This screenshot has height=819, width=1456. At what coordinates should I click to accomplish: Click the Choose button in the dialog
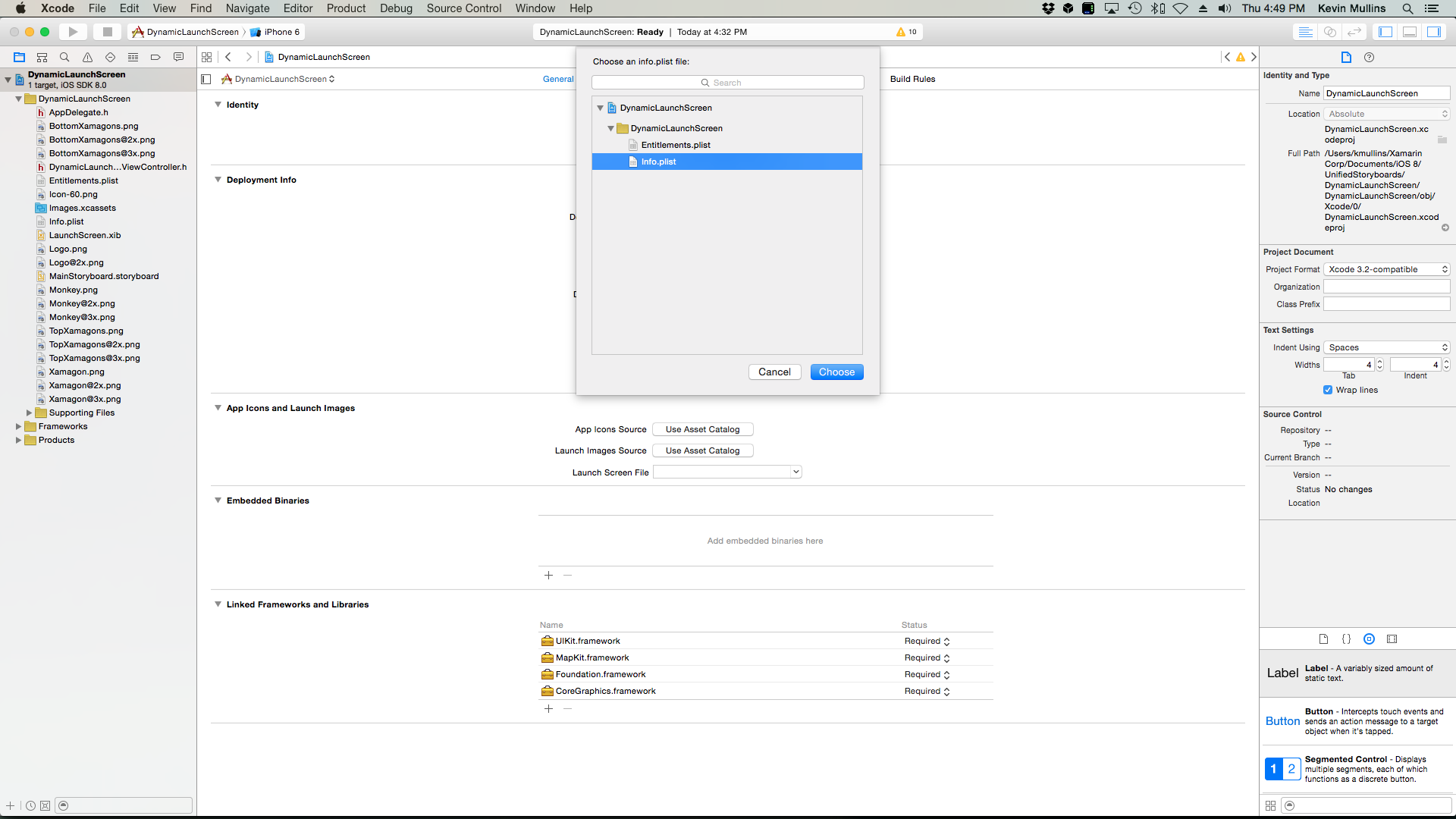point(836,372)
